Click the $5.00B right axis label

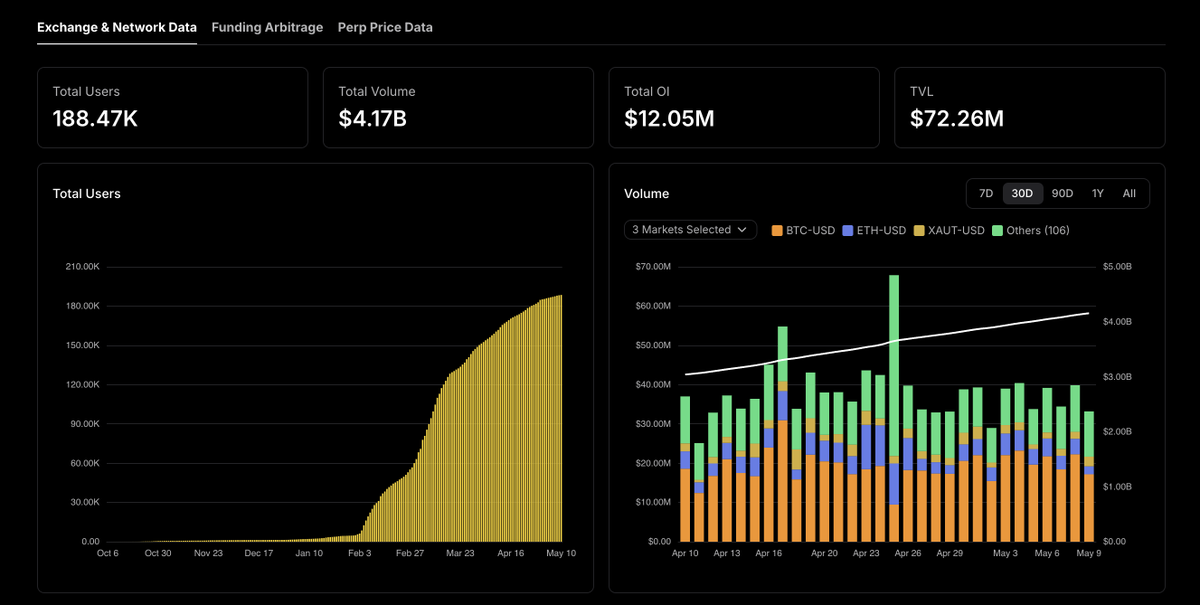point(1118,267)
